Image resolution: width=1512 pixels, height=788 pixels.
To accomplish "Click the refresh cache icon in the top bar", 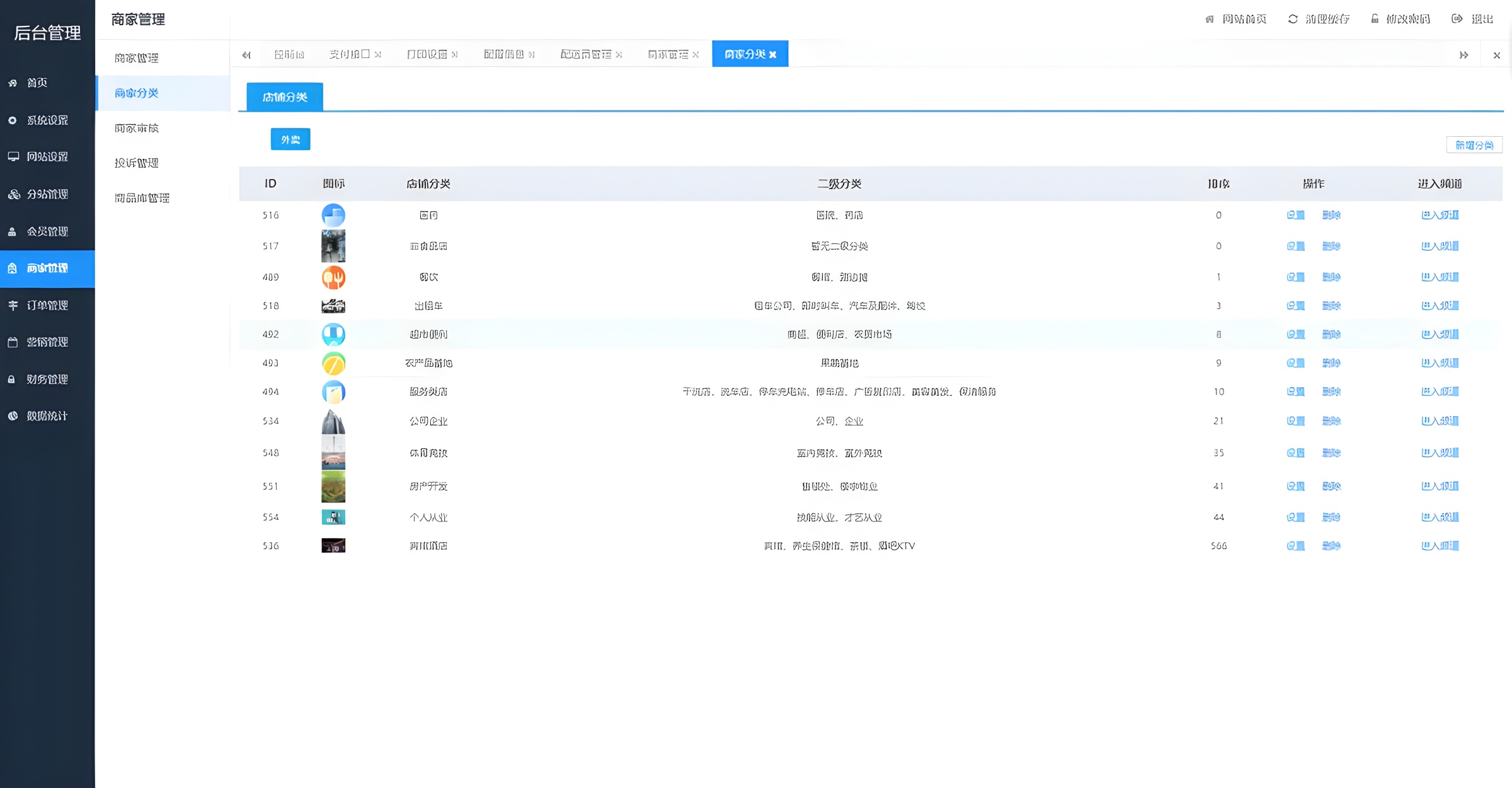I will pyautogui.click(x=1293, y=19).
